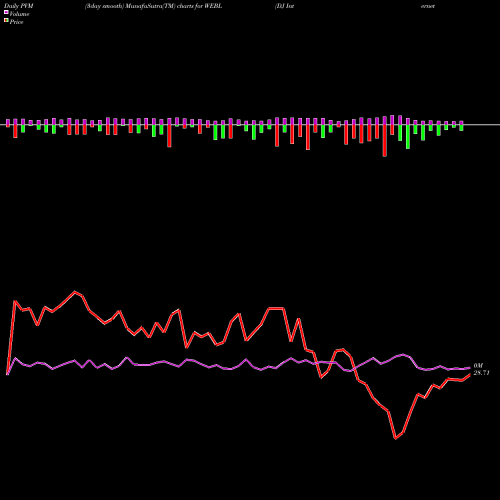Click the Volume legend color swatch
The height and width of the screenshot is (500, 500).
[x=6, y=13]
